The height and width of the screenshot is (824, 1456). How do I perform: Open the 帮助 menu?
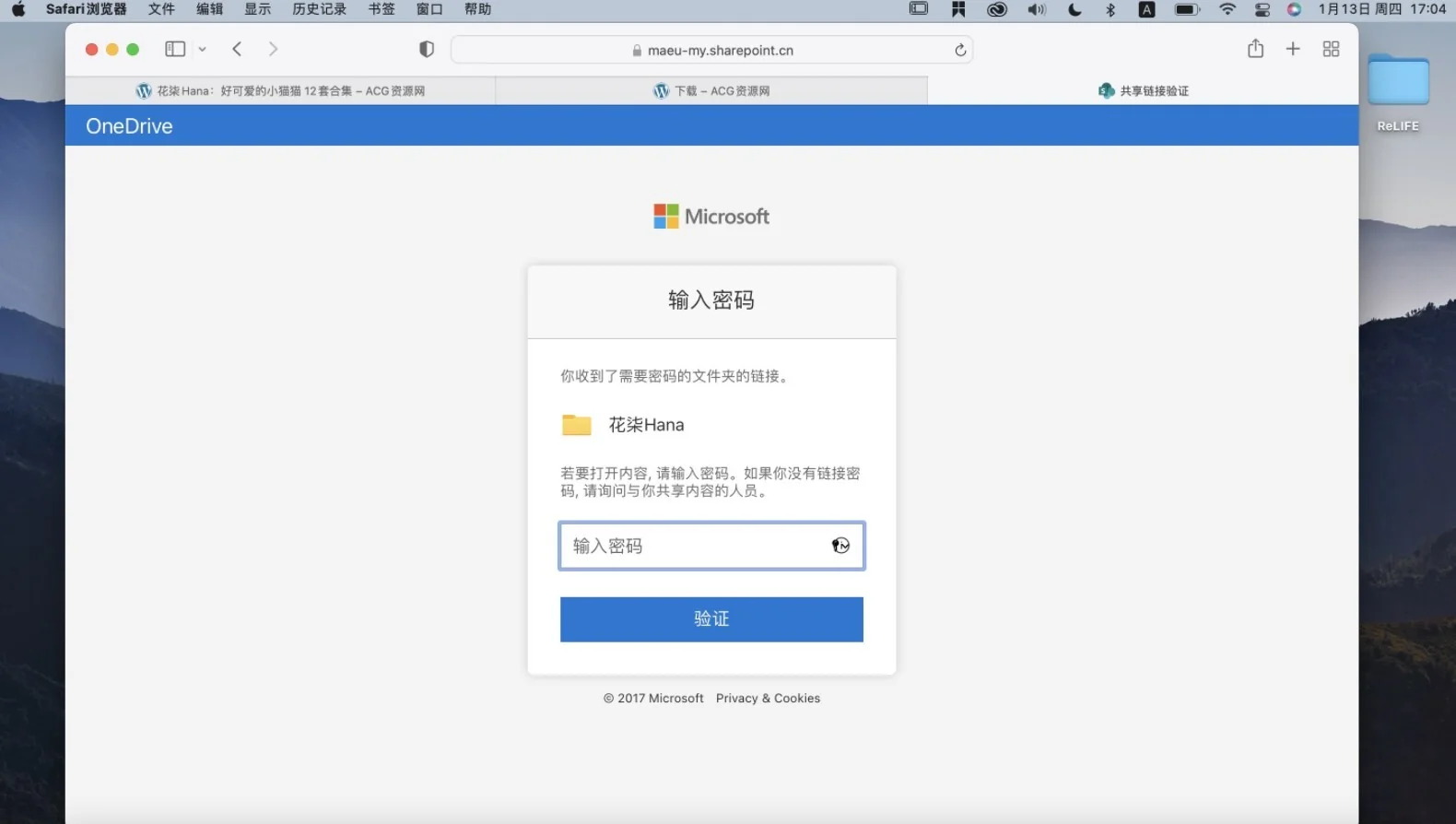click(x=477, y=9)
